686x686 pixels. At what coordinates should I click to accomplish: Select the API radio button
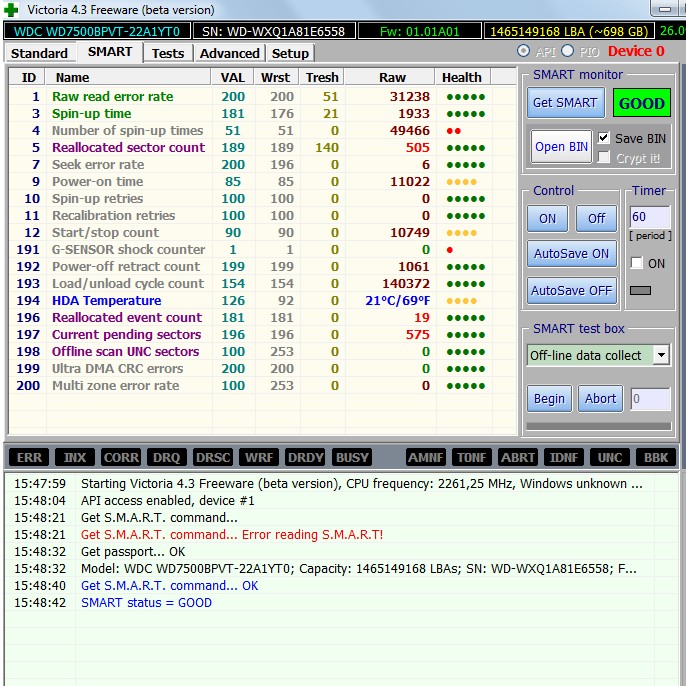click(x=524, y=51)
